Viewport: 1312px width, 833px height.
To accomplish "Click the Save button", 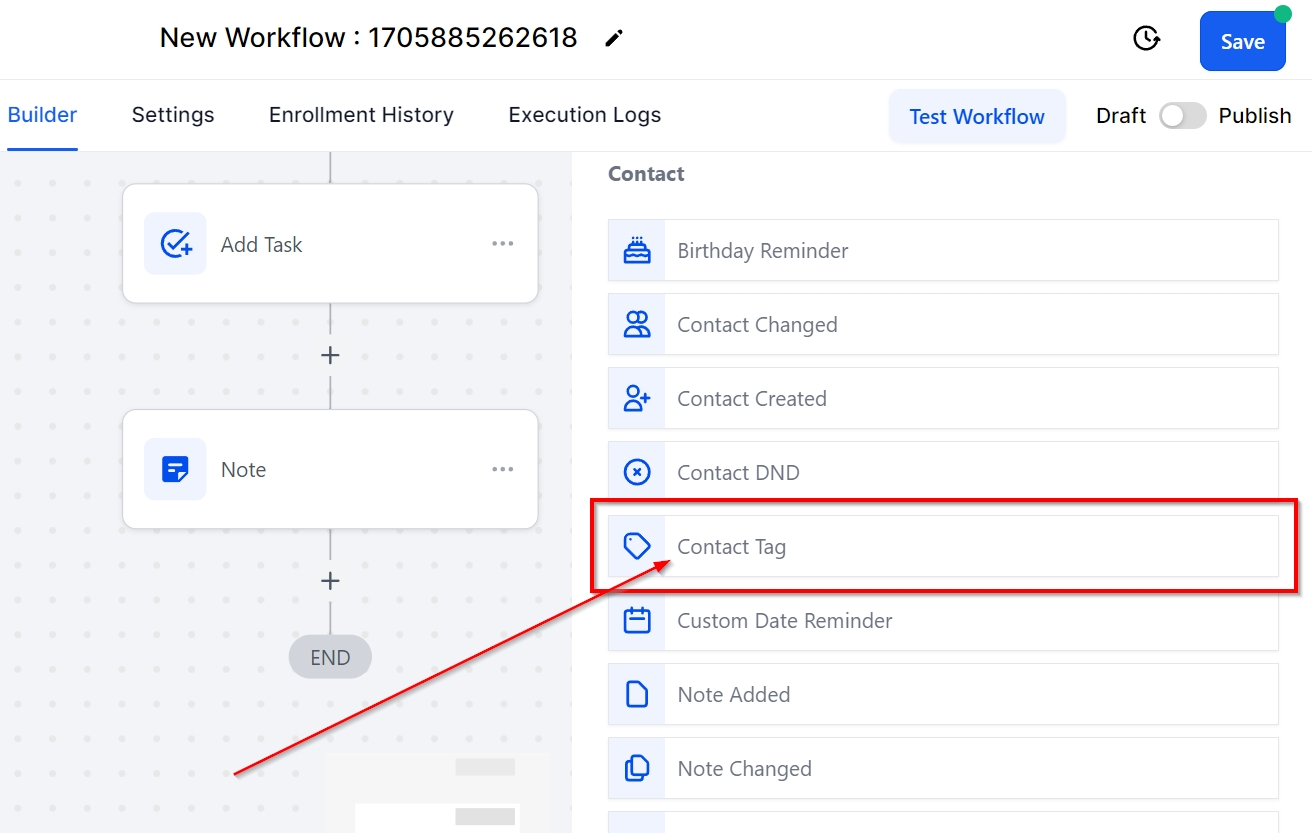I will [x=1242, y=42].
